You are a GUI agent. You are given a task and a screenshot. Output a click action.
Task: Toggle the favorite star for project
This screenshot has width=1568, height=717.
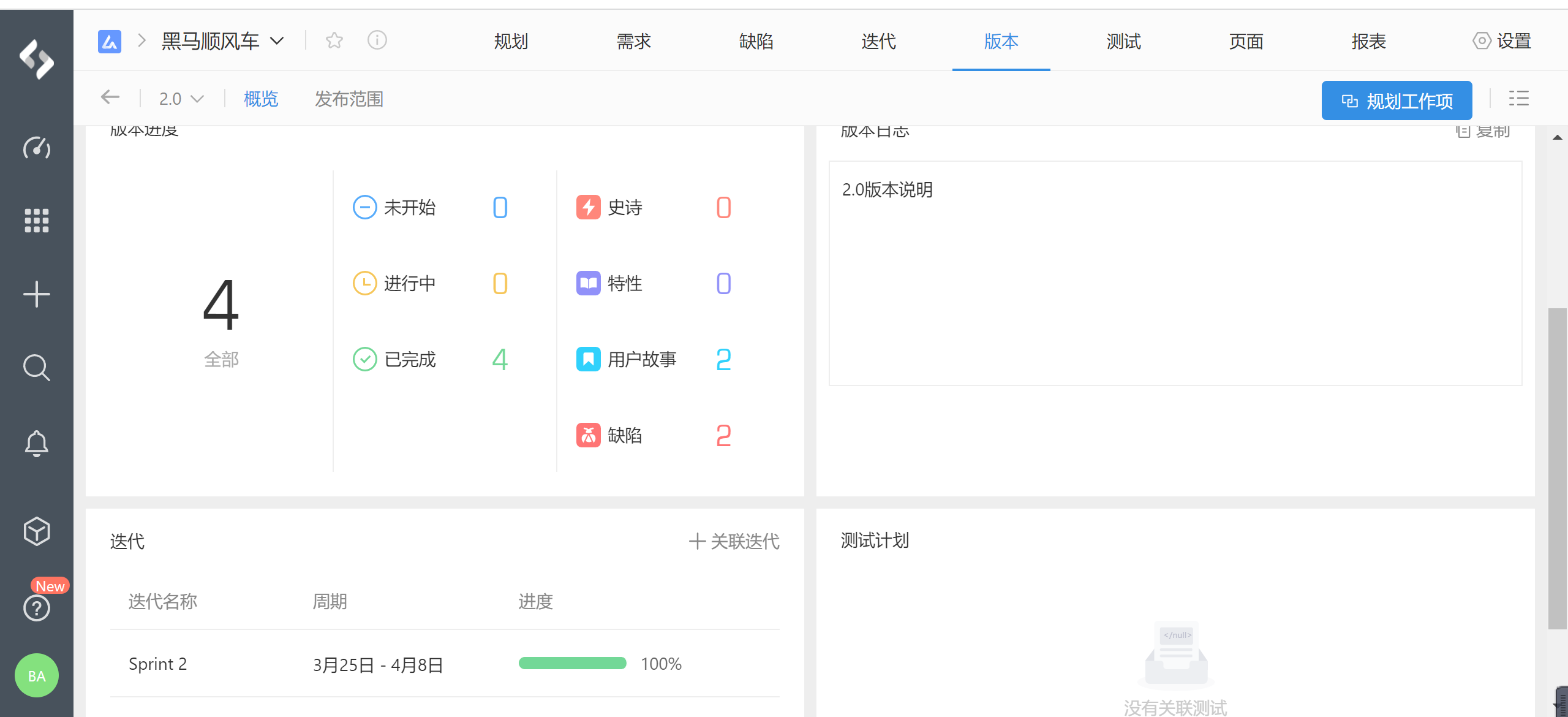click(334, 40)
